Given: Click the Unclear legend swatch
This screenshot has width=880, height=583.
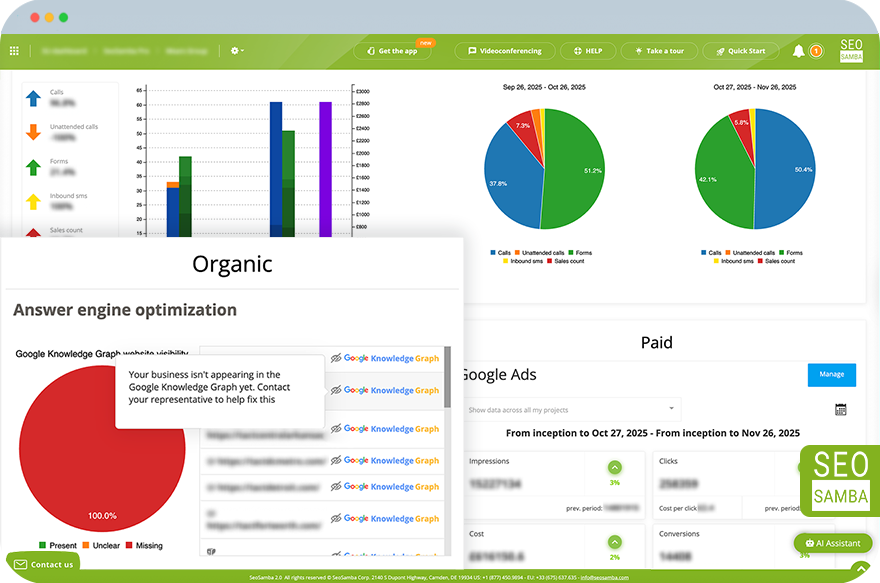Looking at the screenshot, I should click(86, 545).
